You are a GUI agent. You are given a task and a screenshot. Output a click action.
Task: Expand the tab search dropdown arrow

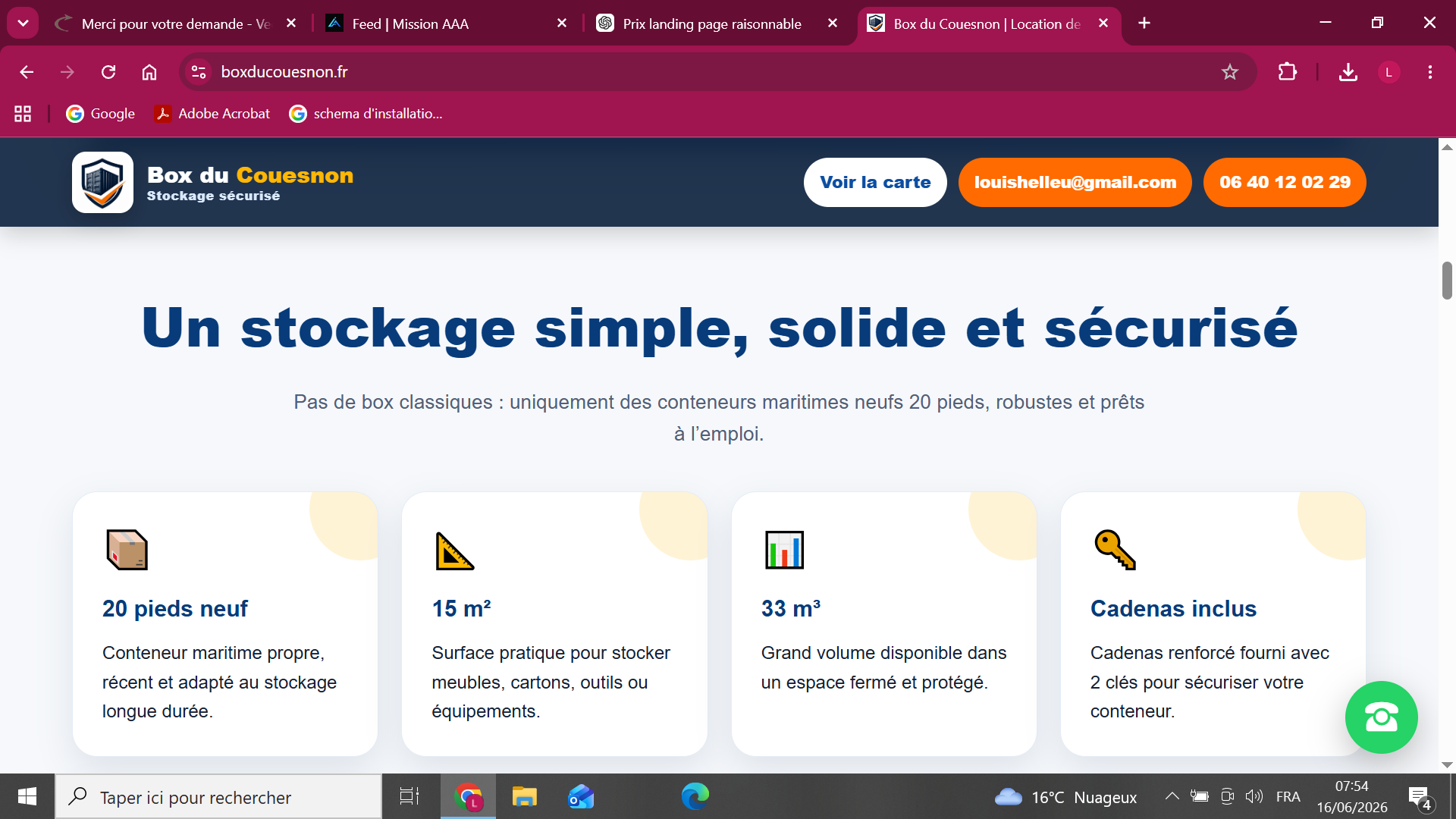pyautogui.click(x=23, y=23)
